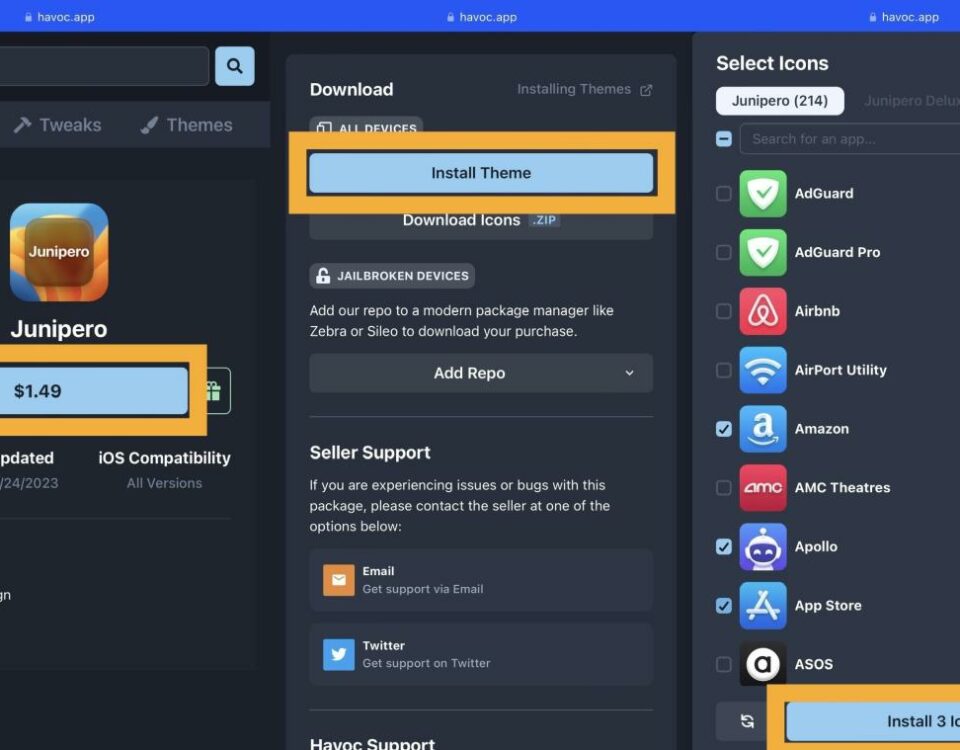Click the 'Seller Support' heading
The image size is (960, 750).
[370, 452]
